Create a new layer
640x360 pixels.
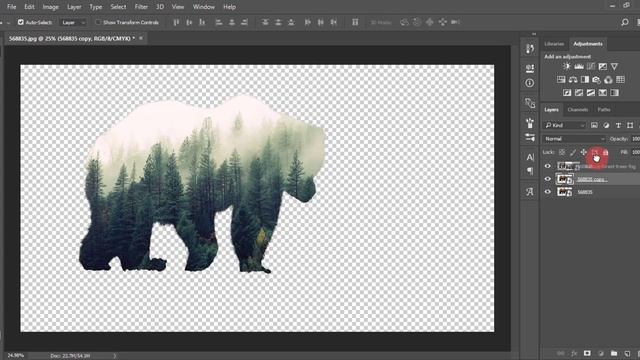click(627, 353)
